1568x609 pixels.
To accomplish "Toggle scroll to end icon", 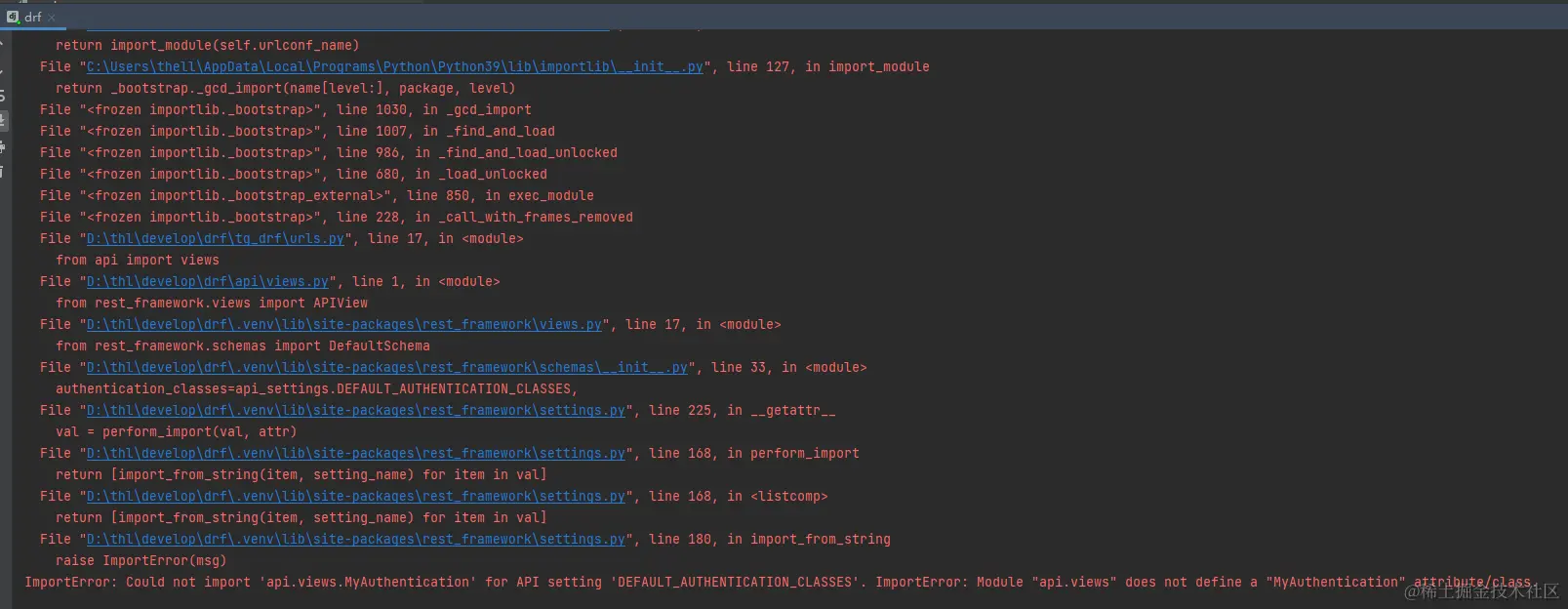I will pyautogui.click(x=3, y=121).
